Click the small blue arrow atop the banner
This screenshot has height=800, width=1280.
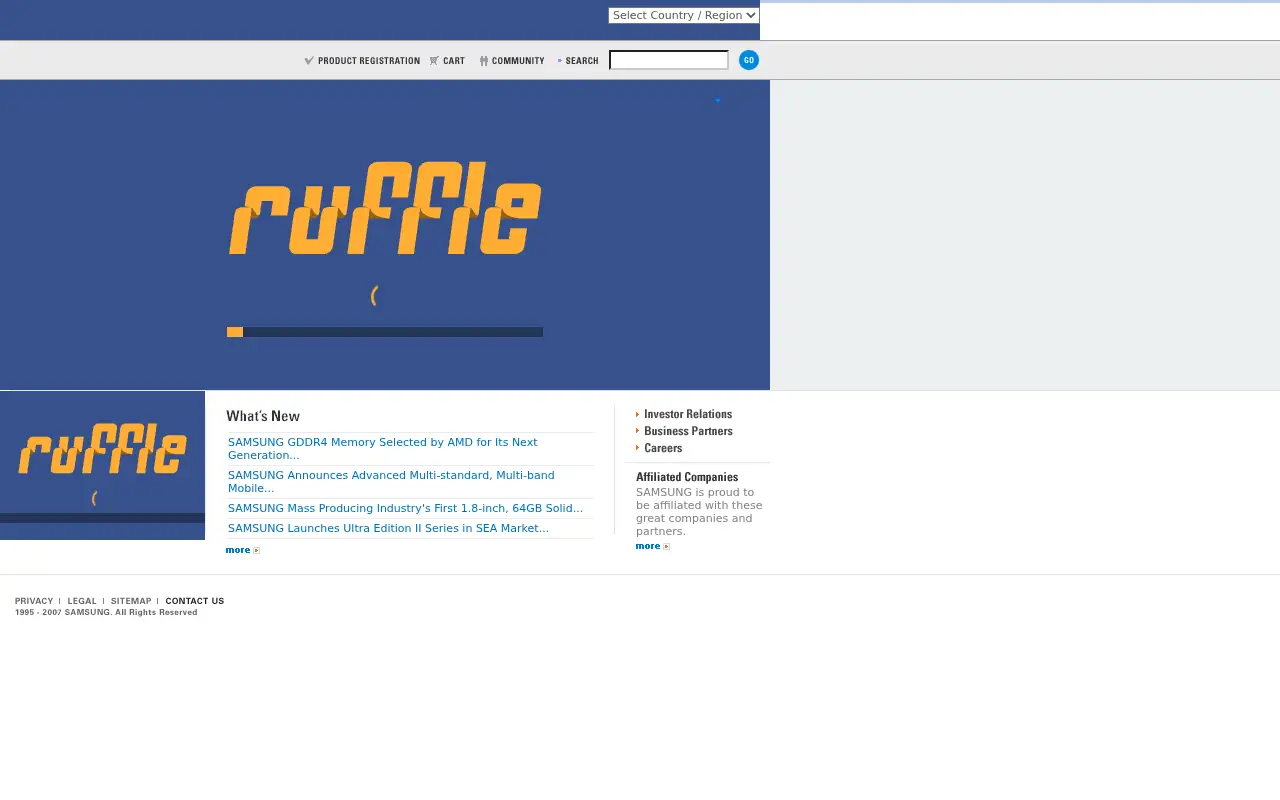(x=717, y=100)
